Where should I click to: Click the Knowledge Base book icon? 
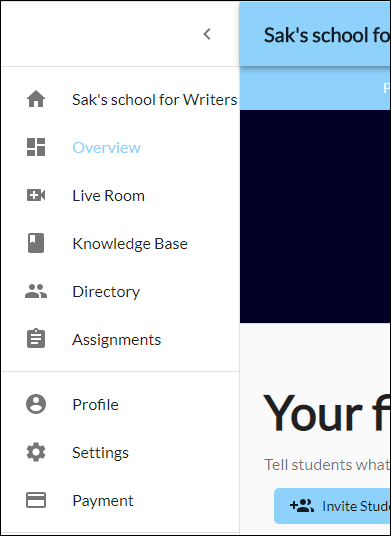[x=36, y=243]
